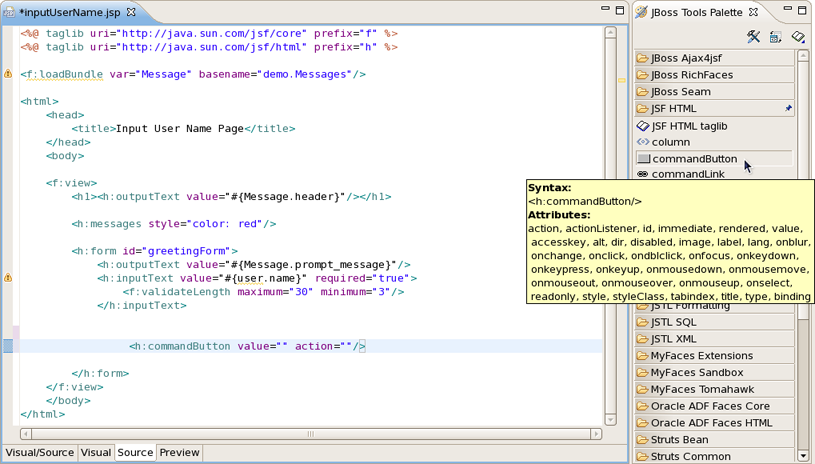This screenshot has width=815, height=464.
Task: Click warning marker beside h:inputText line
Action: tap(8, 277)
